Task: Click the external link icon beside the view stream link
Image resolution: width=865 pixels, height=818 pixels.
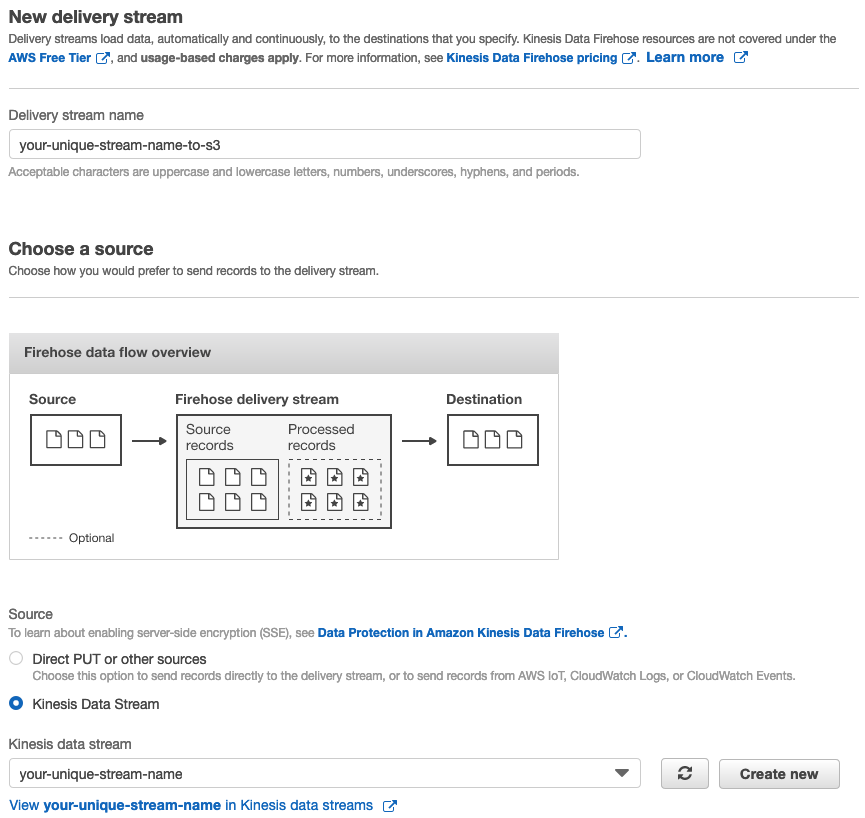Action: [388, 805]
